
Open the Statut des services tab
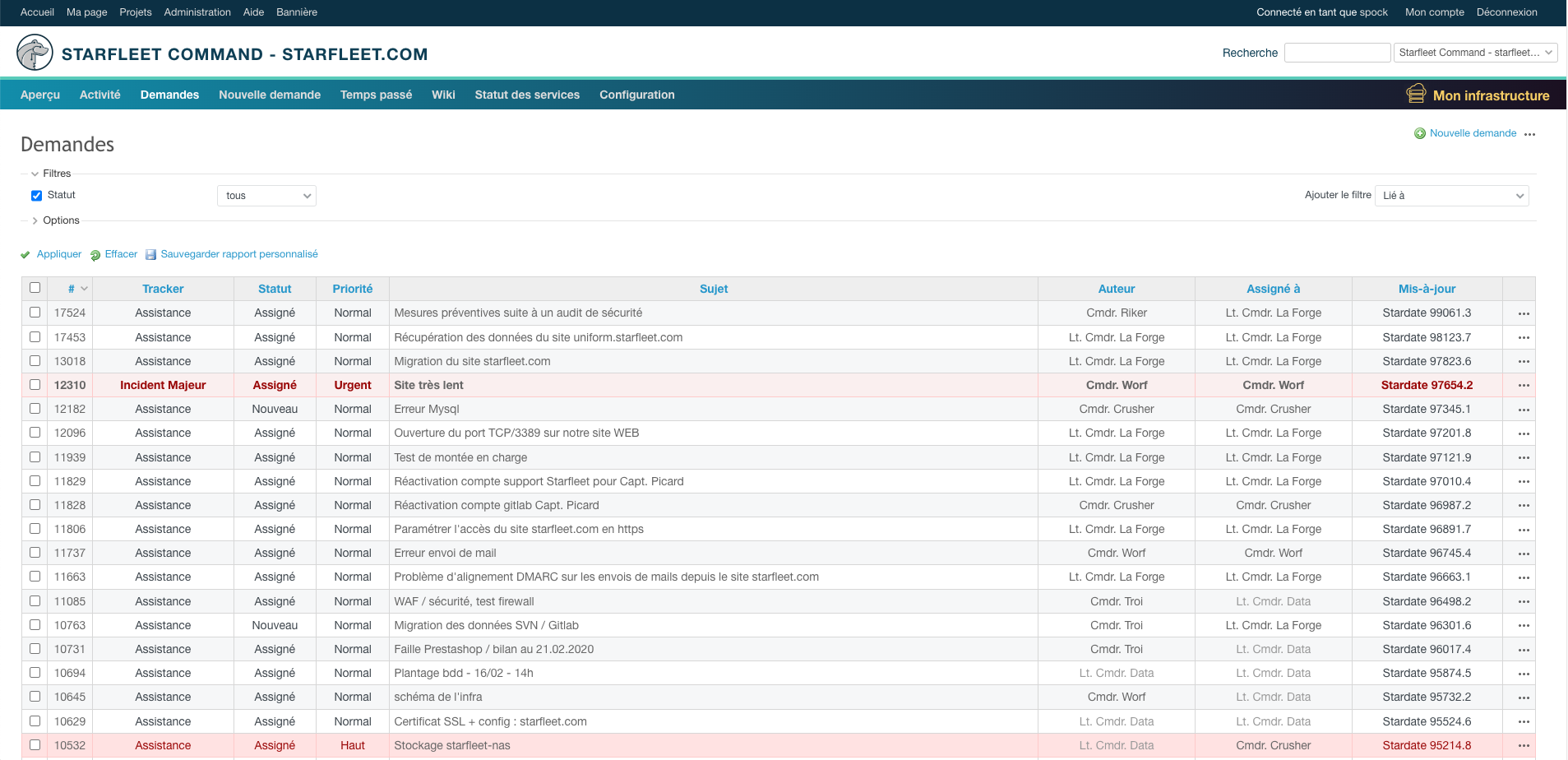(527, 95)
